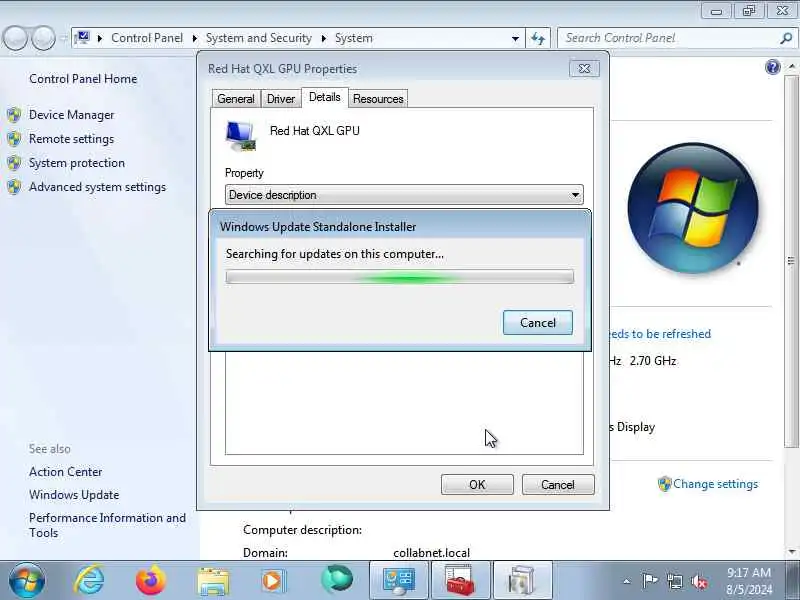This screenshot has width=800, height=600.
Task: Select the Details tab
Action: click(324, 97)
